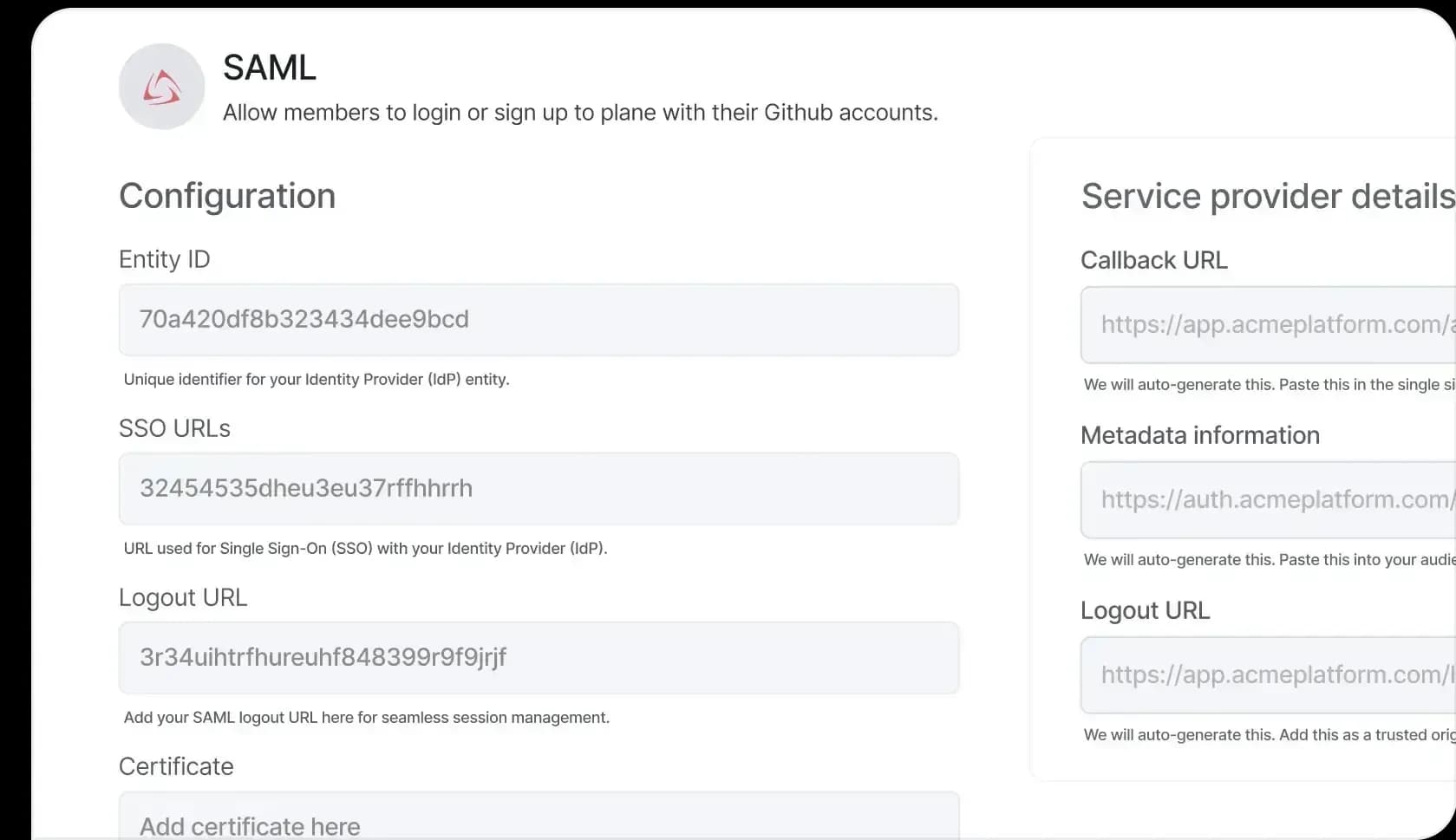1456x840 pixels.
Task: Focus the Logout URL field under Configuration
Action: tap(538, 658)
